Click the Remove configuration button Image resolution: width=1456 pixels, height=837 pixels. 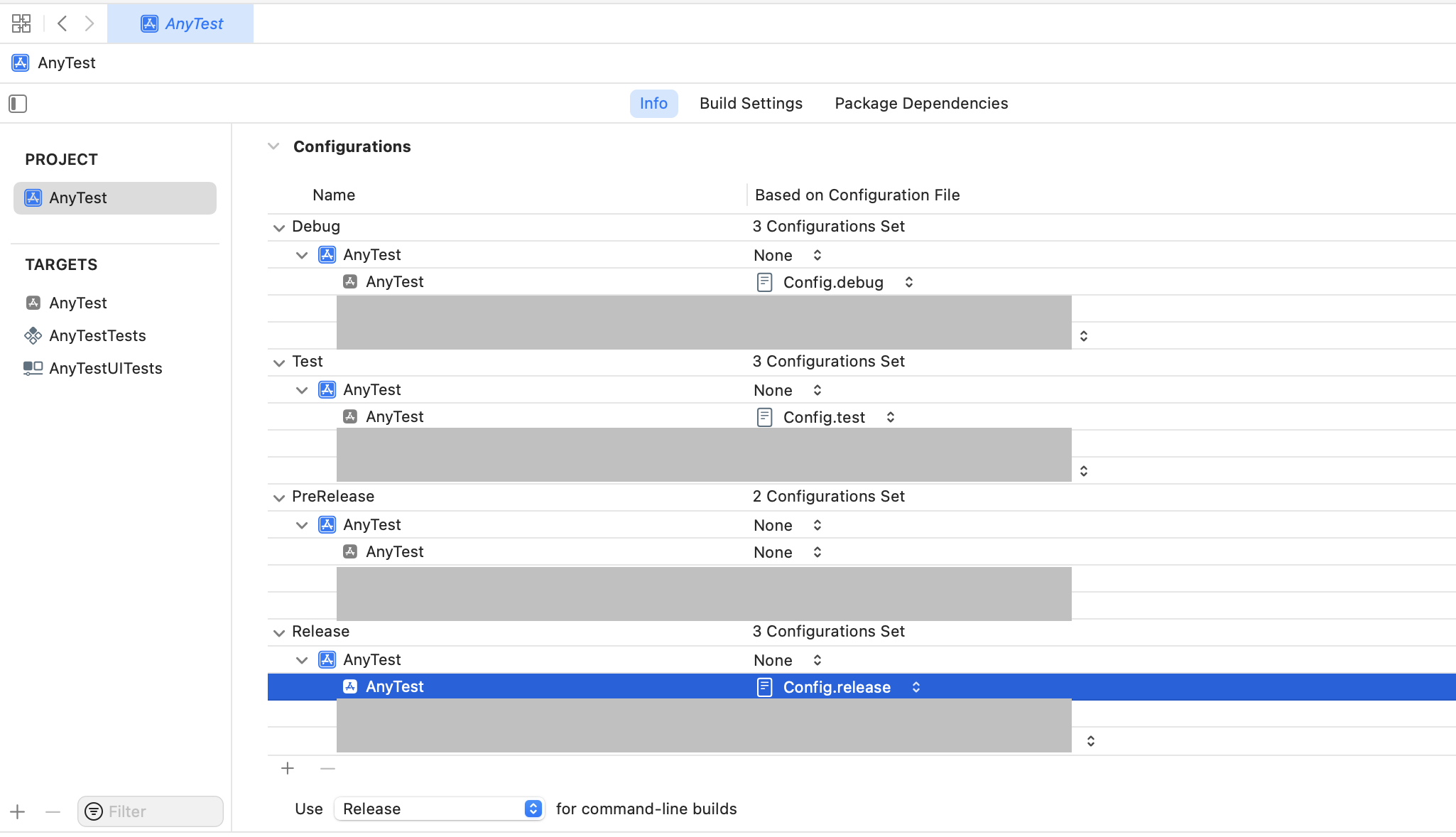(x=327, y=768)
